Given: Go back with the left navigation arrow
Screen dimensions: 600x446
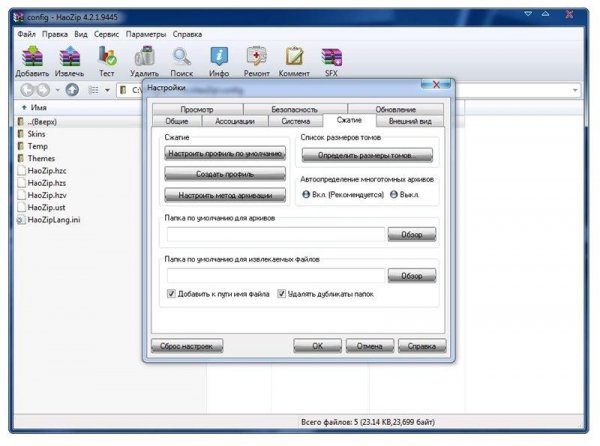Looking at the screenshot, I should coord(27,90).
